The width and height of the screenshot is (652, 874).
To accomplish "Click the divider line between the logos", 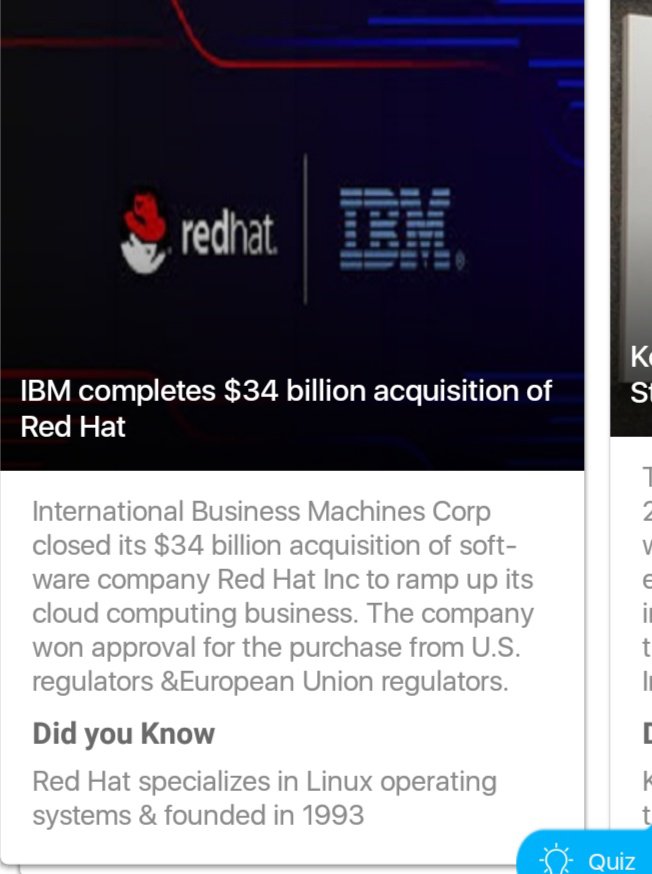I will pos(306,229).
